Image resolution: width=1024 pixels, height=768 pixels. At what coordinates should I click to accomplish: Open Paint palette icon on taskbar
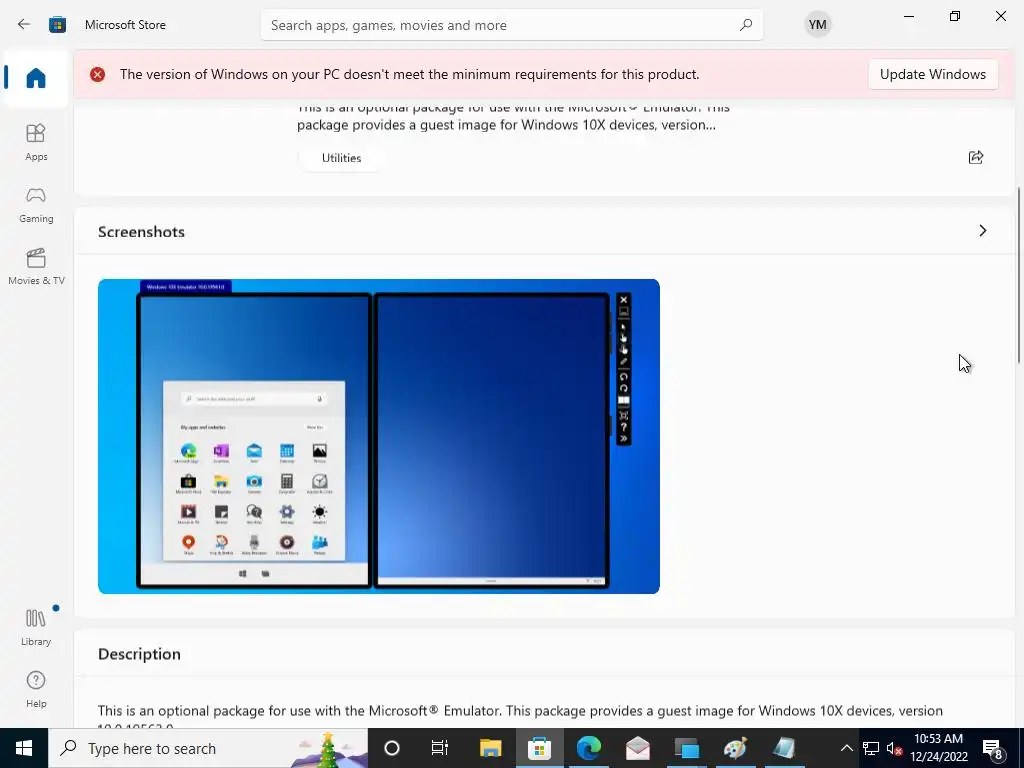coord(735,748)
